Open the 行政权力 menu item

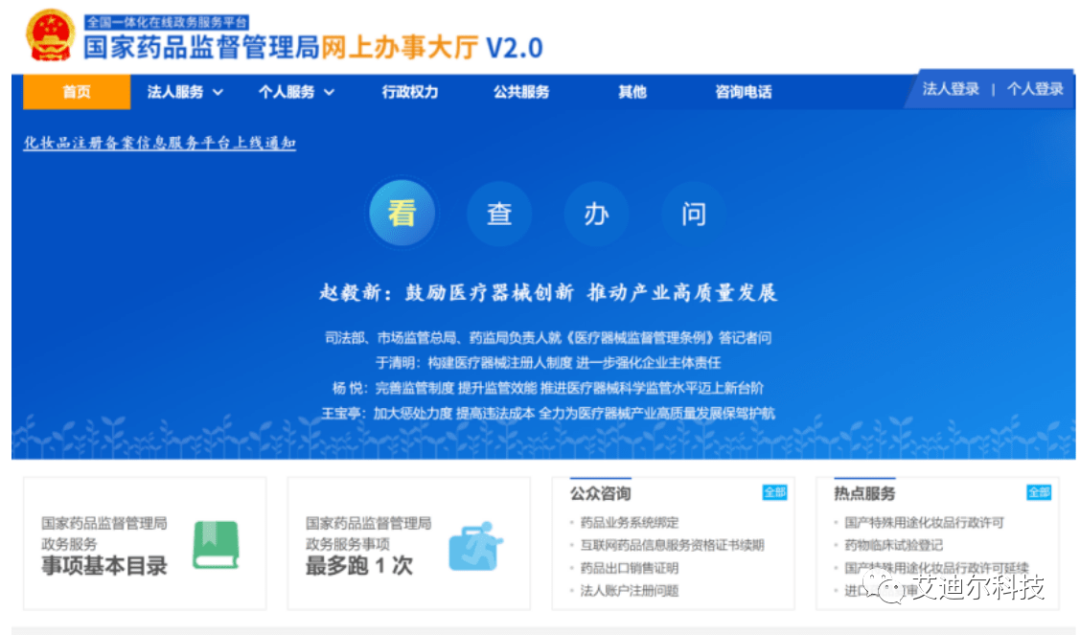(409, 91)
